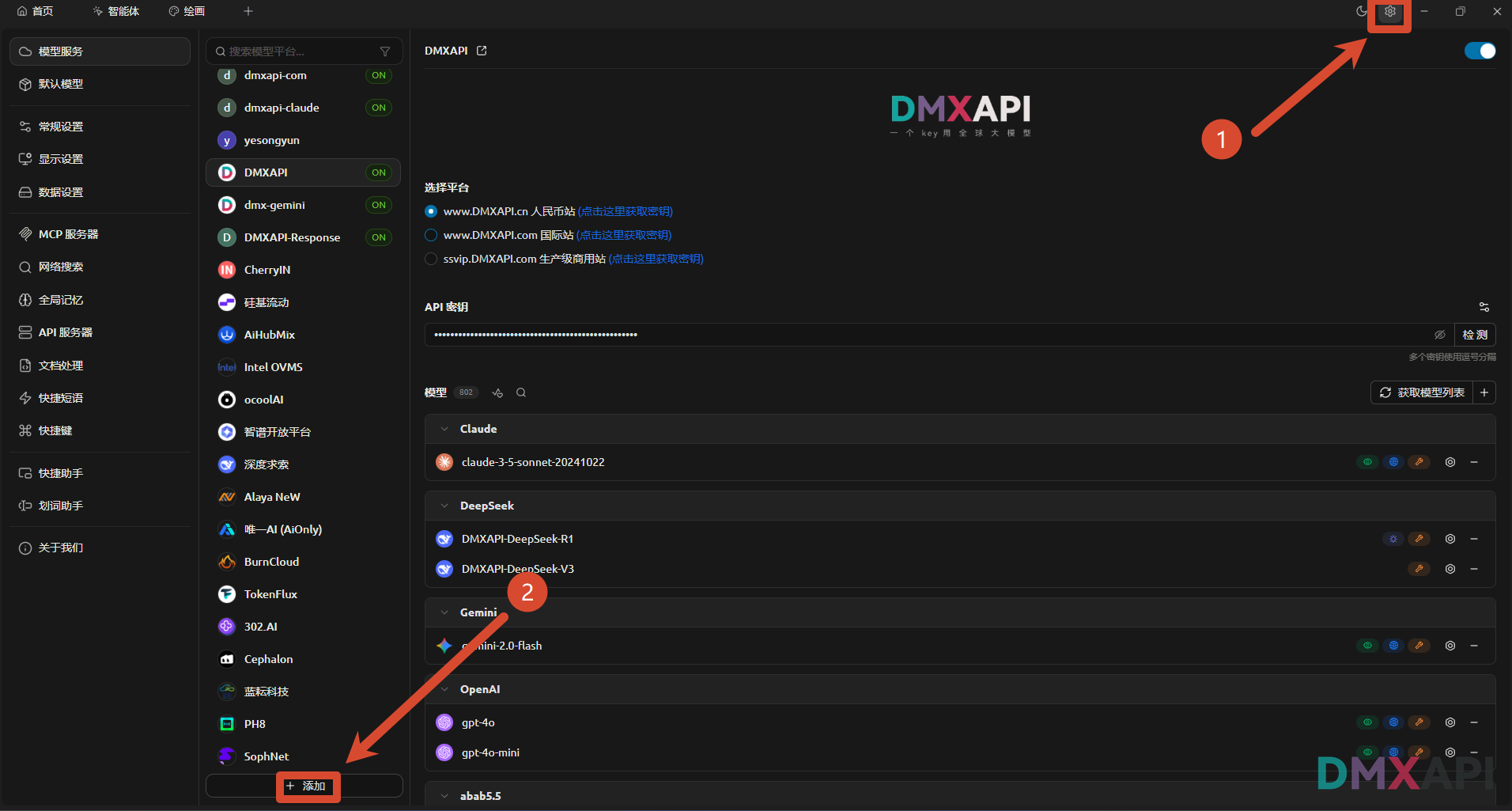The height and width of the screenshot is (811, 1512).
Task: Open API key settings icon
Action: tap(1484, 307)
